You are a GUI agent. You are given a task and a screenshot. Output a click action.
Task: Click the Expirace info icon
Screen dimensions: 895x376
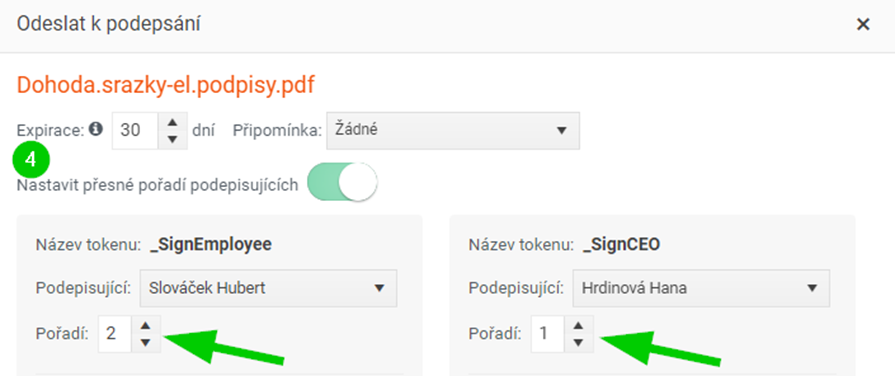[x=96, y=130]
